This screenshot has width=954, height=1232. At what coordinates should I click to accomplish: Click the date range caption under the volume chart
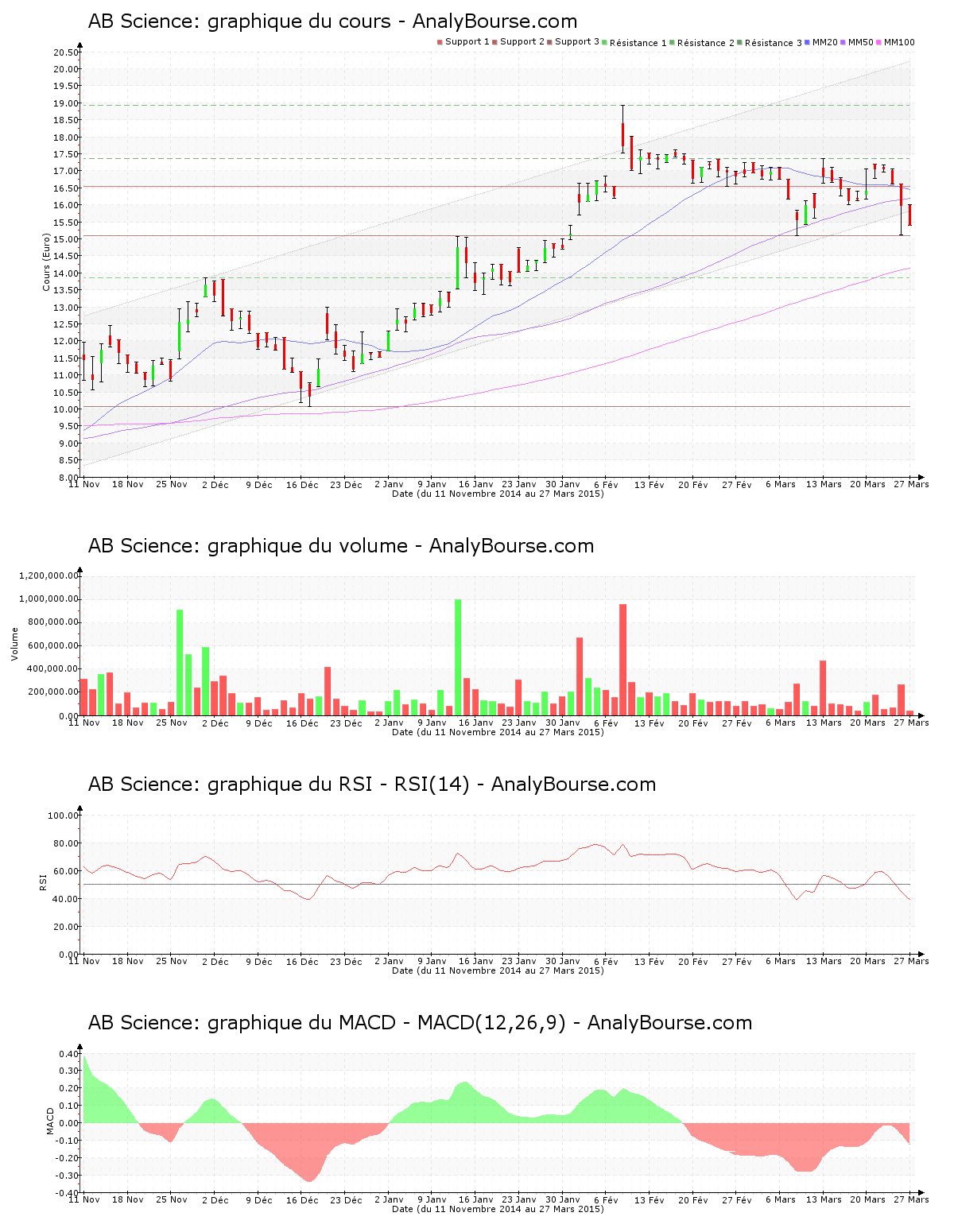tap(498, 732)
